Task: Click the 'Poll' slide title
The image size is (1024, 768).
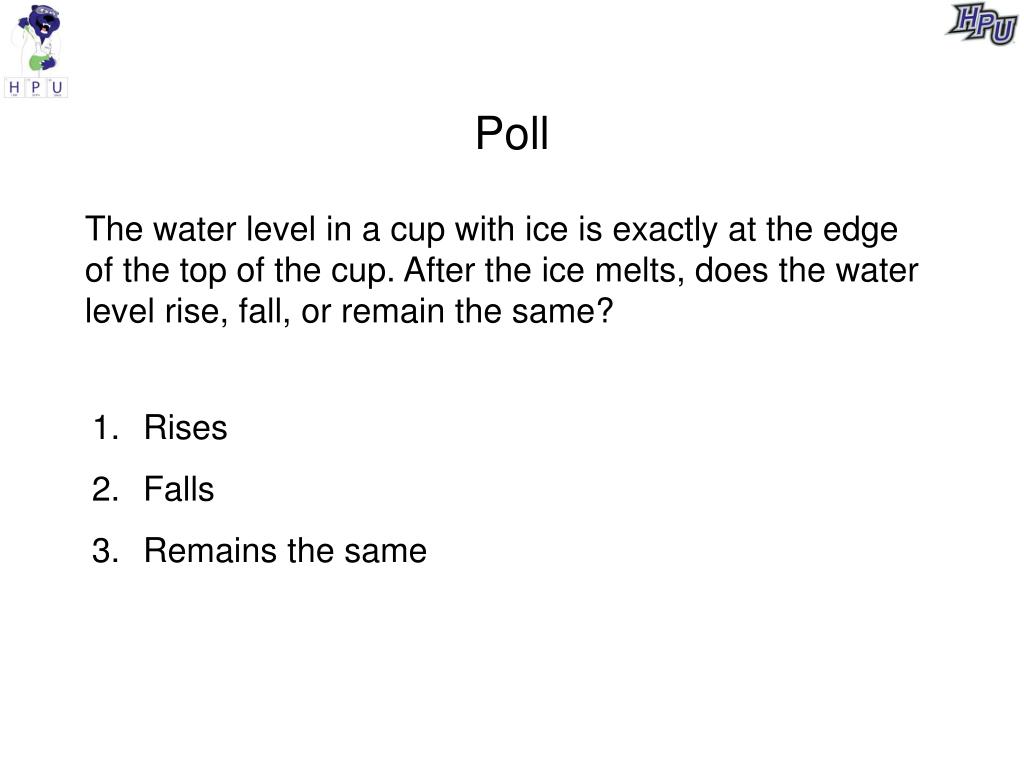Action: 512,134
